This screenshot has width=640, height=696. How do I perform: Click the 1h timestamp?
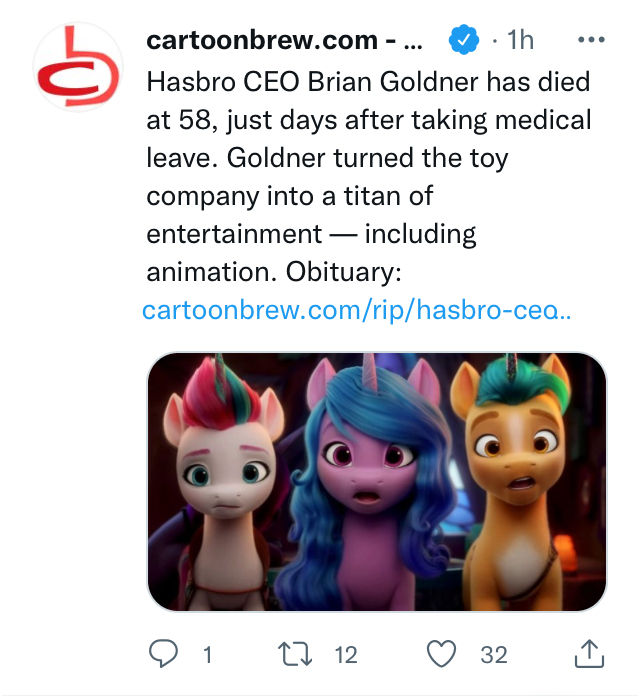[521, 41]
